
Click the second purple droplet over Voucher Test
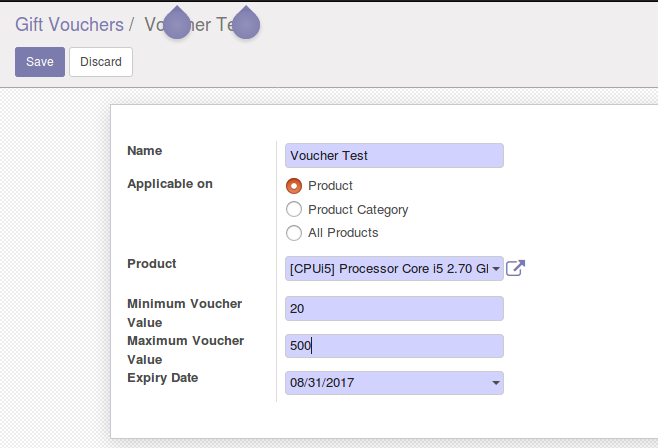[x=246, y=23]
